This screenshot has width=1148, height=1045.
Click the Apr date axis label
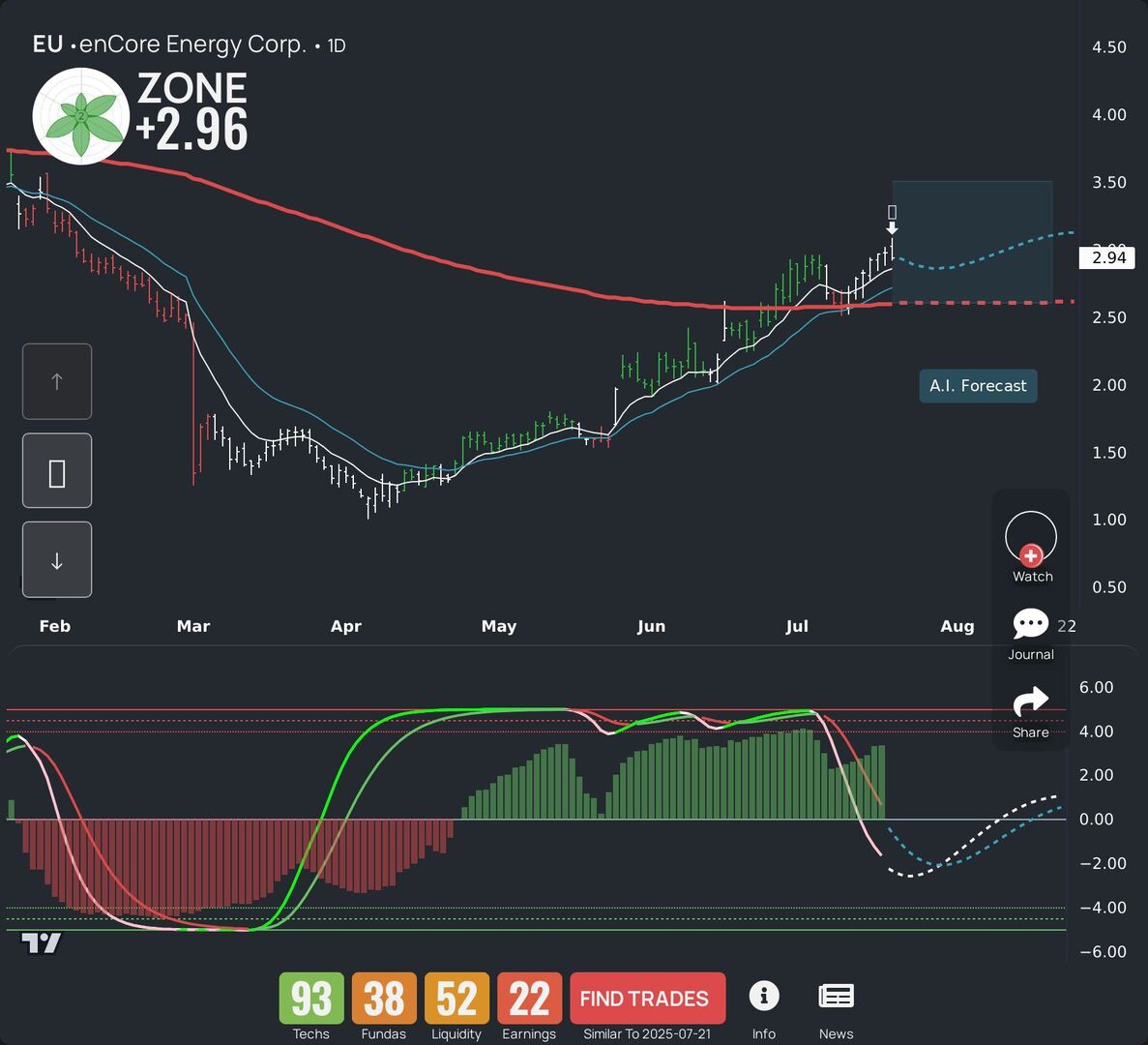pyautogui.click(x=346, y=627)
